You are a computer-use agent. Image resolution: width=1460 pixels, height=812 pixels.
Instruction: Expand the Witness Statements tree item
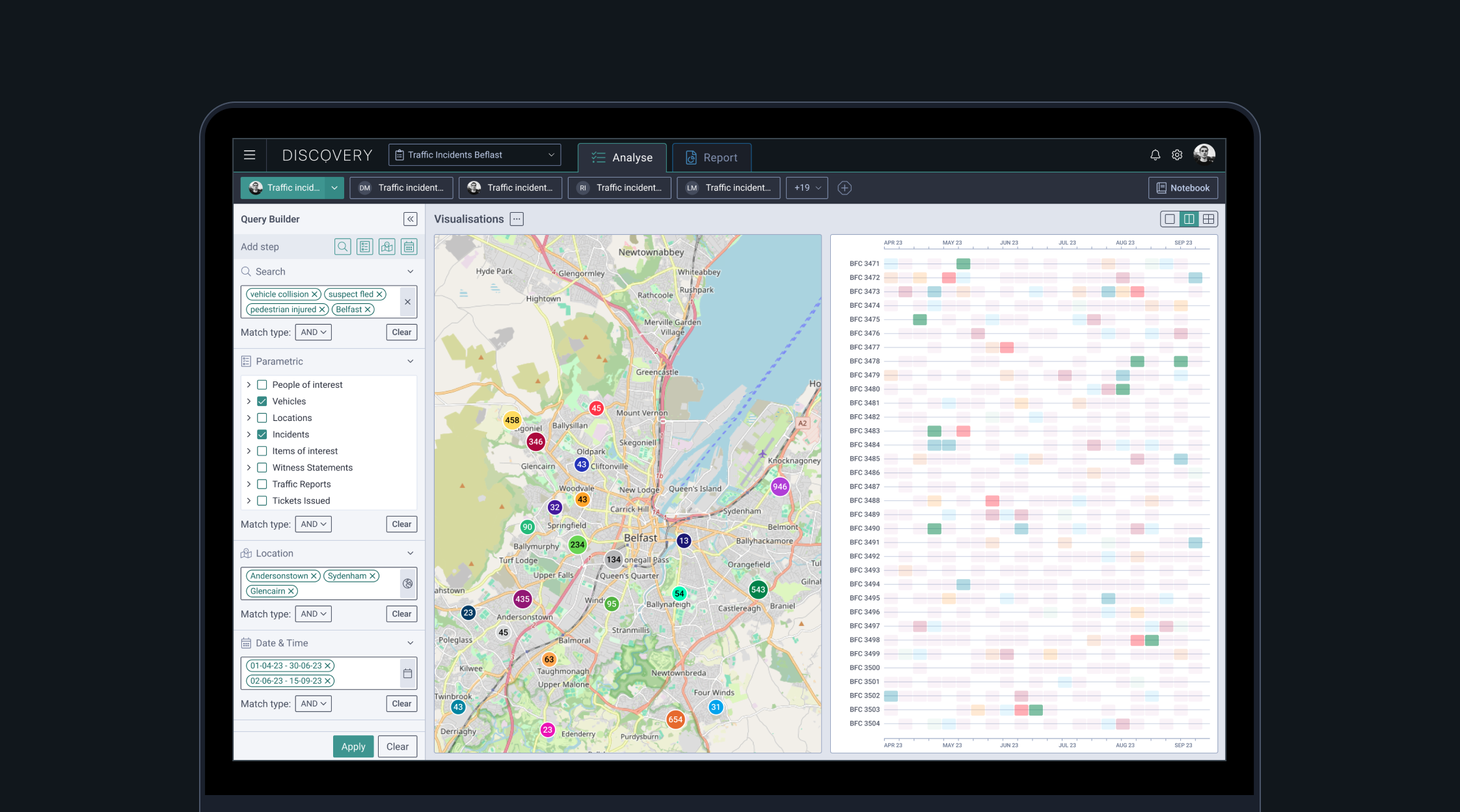[249, 468]
